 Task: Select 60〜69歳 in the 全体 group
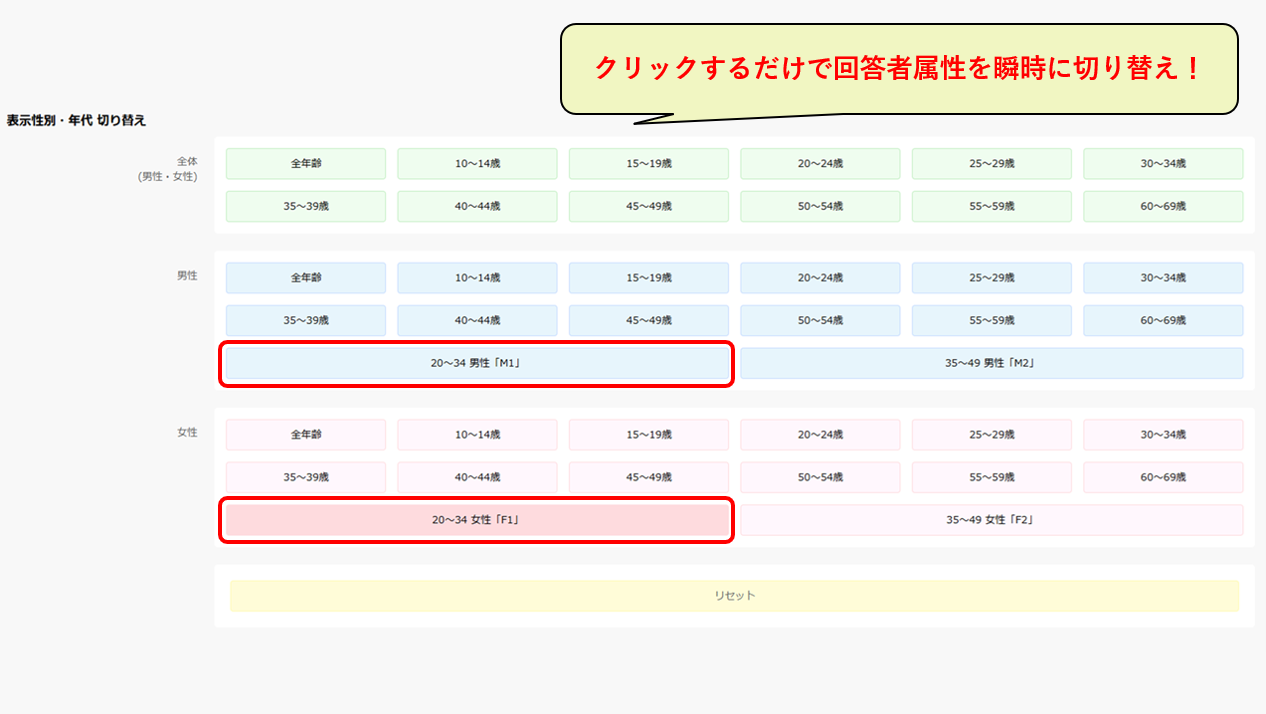1163,207
